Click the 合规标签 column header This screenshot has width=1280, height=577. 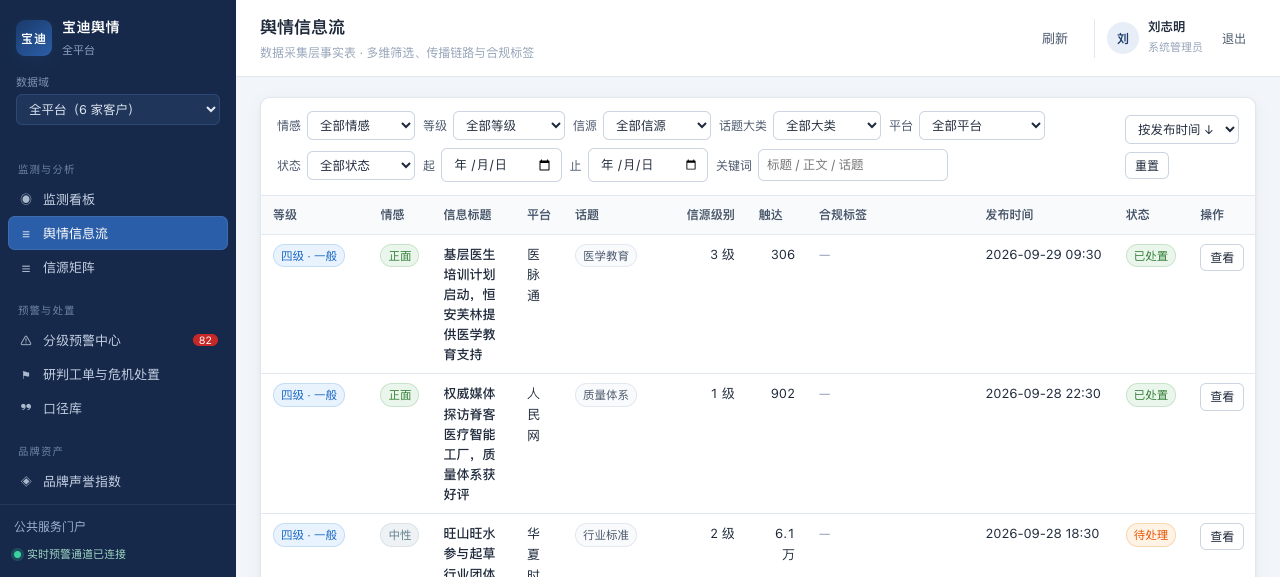click(843, 215)
